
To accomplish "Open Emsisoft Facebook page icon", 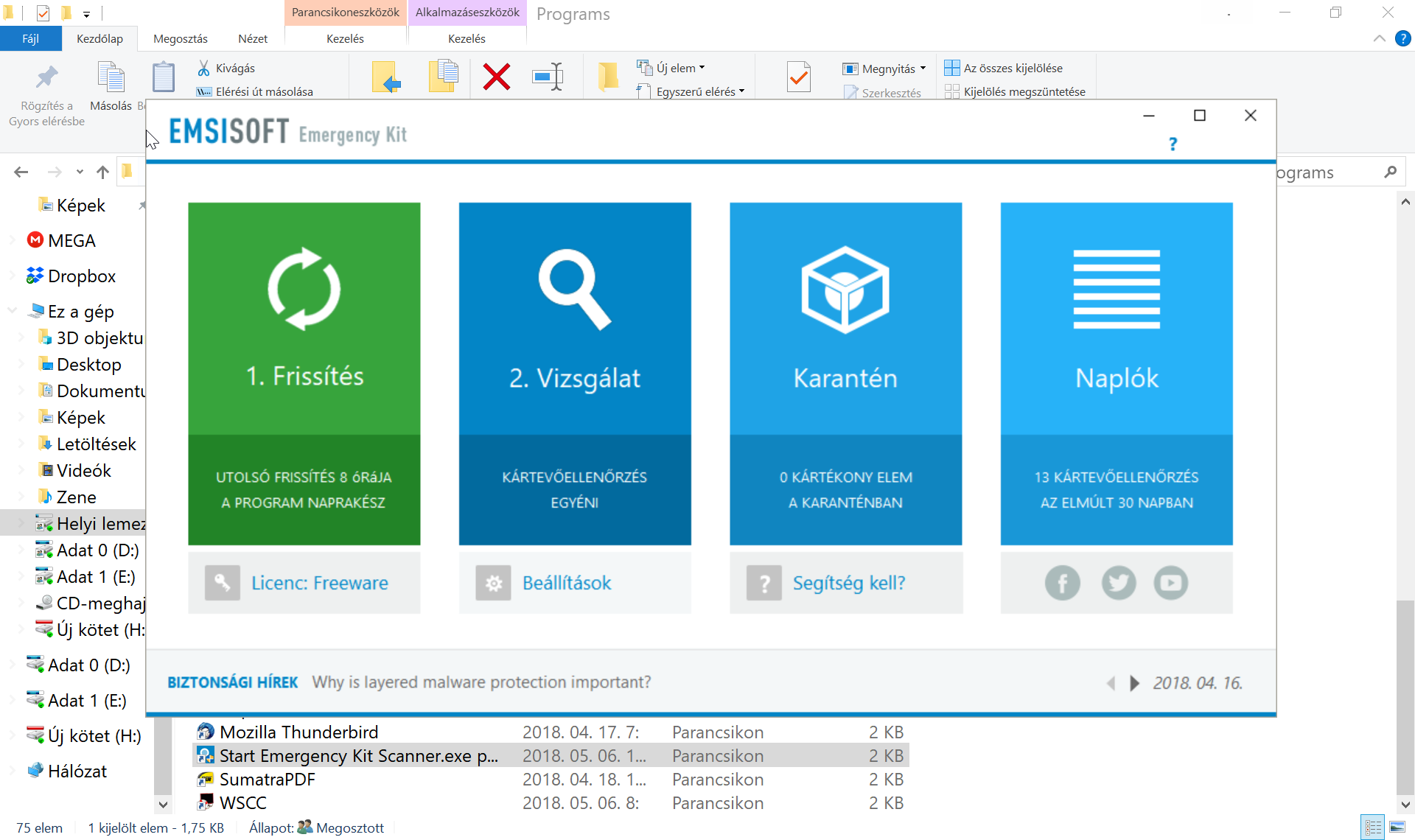I will pos(1062,583).
